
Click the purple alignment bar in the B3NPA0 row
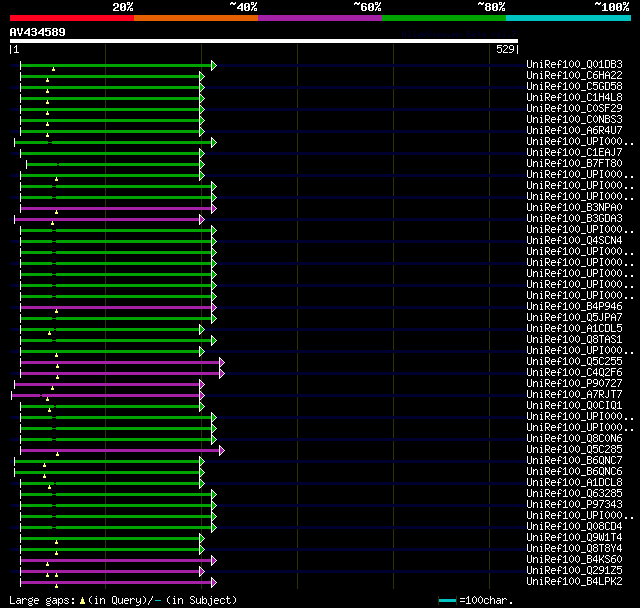pos(116,209)
